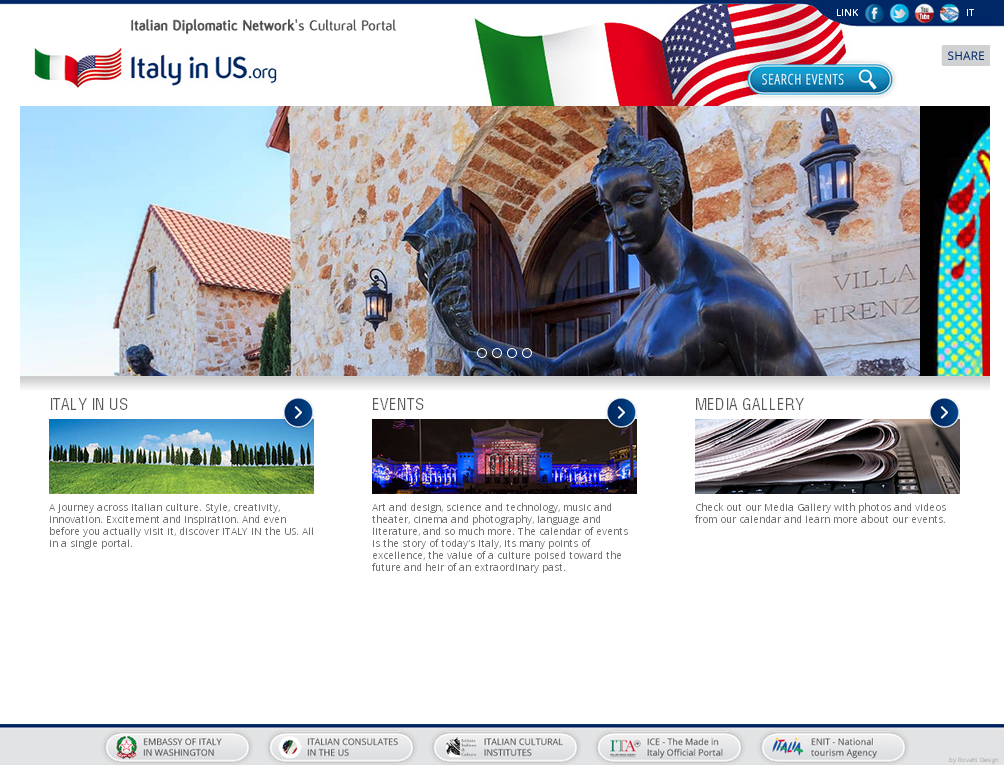Open the Twitter bird icon
The width and height of the screenshot is (1004, 765).
coord(899,13)
